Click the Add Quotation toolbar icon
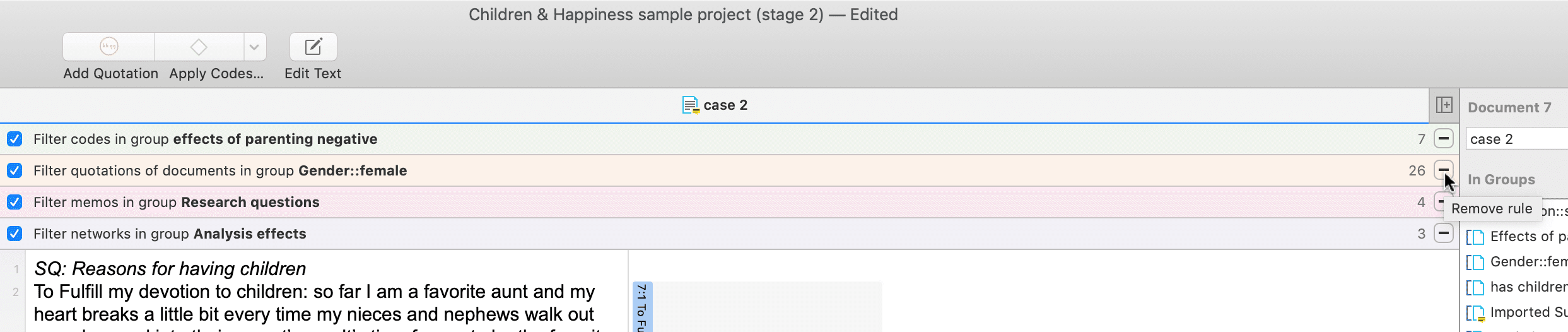 point(109,47)
